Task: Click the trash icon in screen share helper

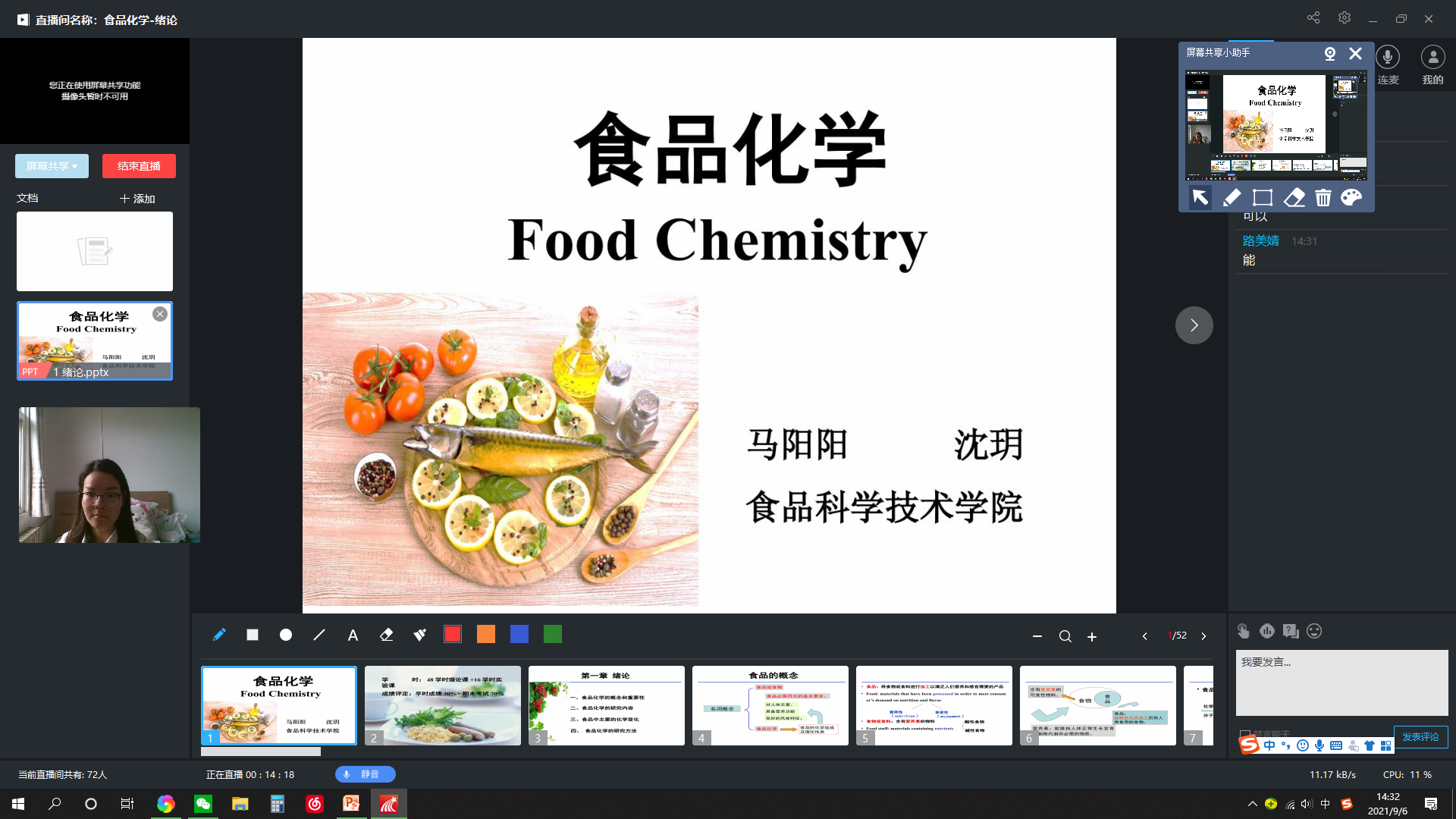Action: pyautogui.click(x=1323, y=198)
